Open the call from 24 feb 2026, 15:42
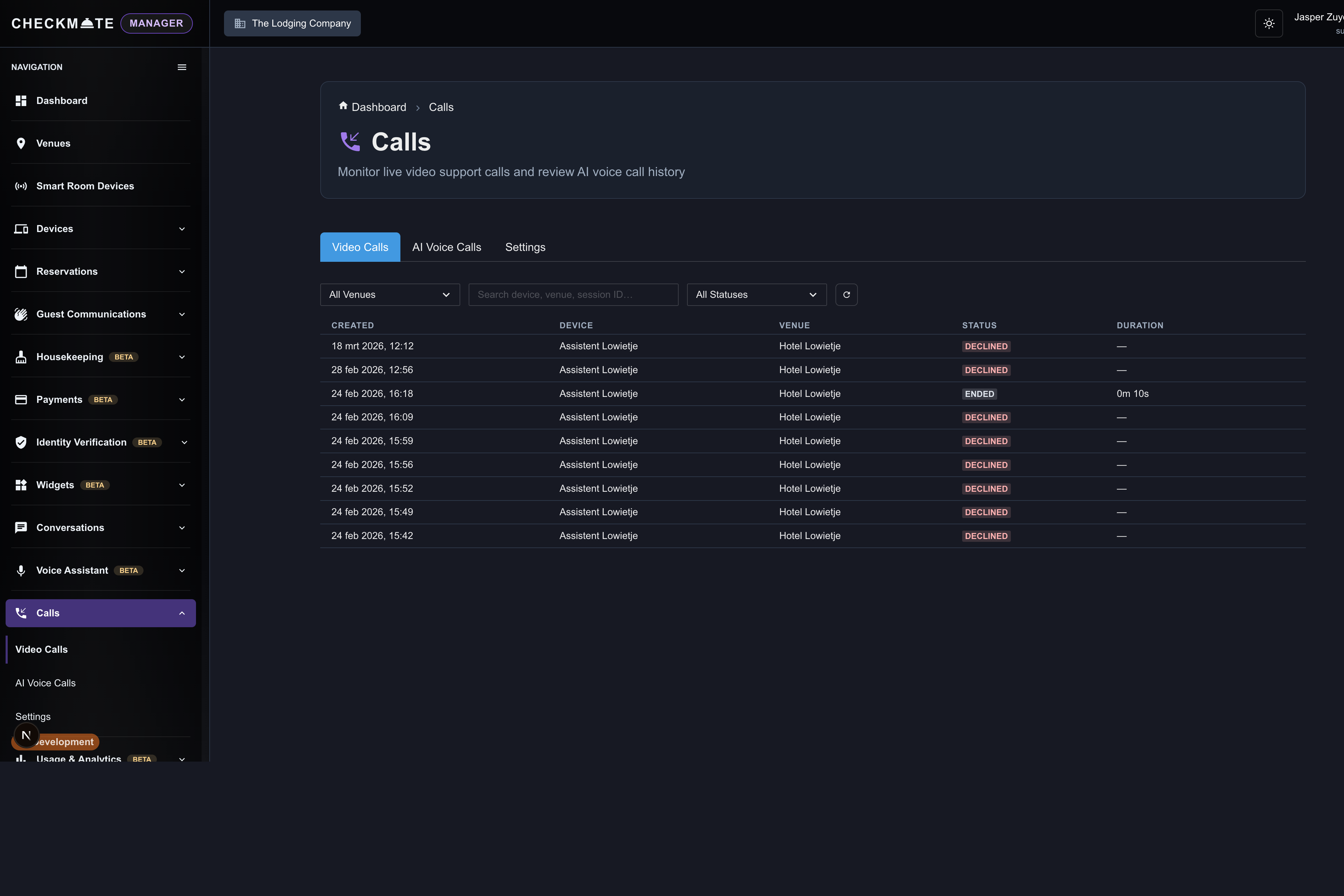 [813, 536]
